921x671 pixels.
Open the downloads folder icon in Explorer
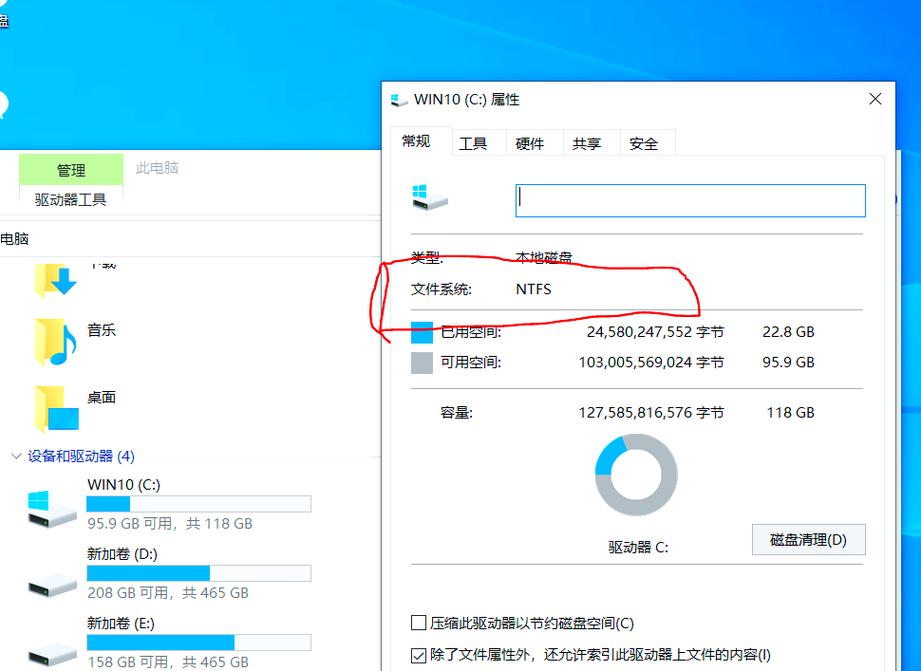point(56,279)
